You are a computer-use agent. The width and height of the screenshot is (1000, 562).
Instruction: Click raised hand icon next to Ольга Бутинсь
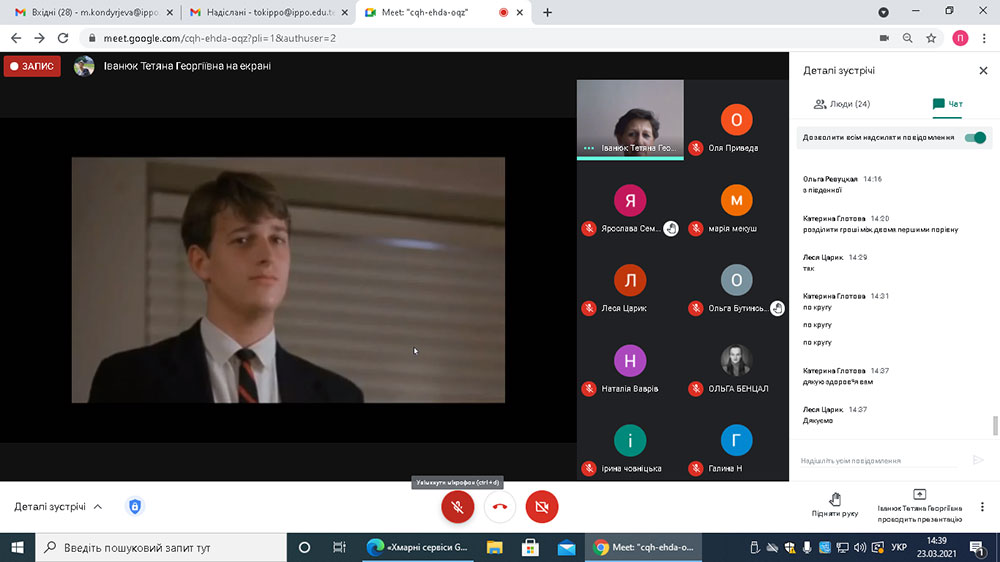click(x=777, y=308)
